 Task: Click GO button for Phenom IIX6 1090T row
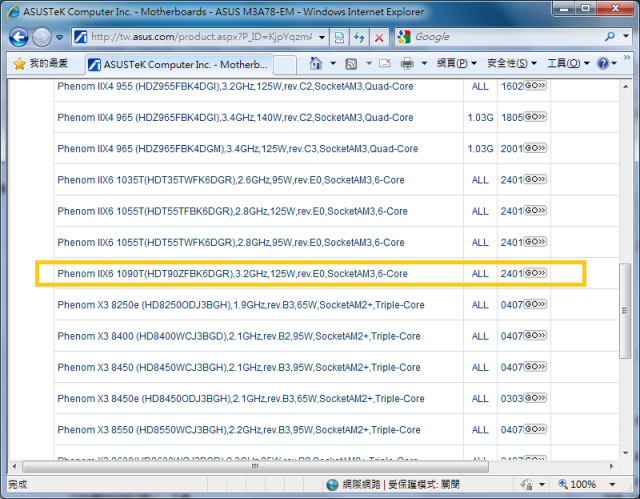point(535,273)
